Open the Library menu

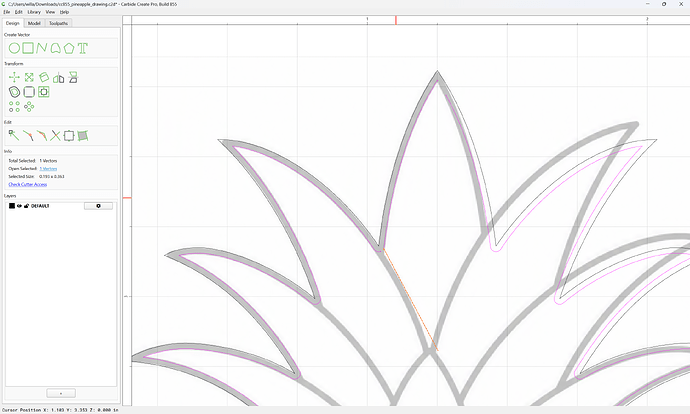34,12
